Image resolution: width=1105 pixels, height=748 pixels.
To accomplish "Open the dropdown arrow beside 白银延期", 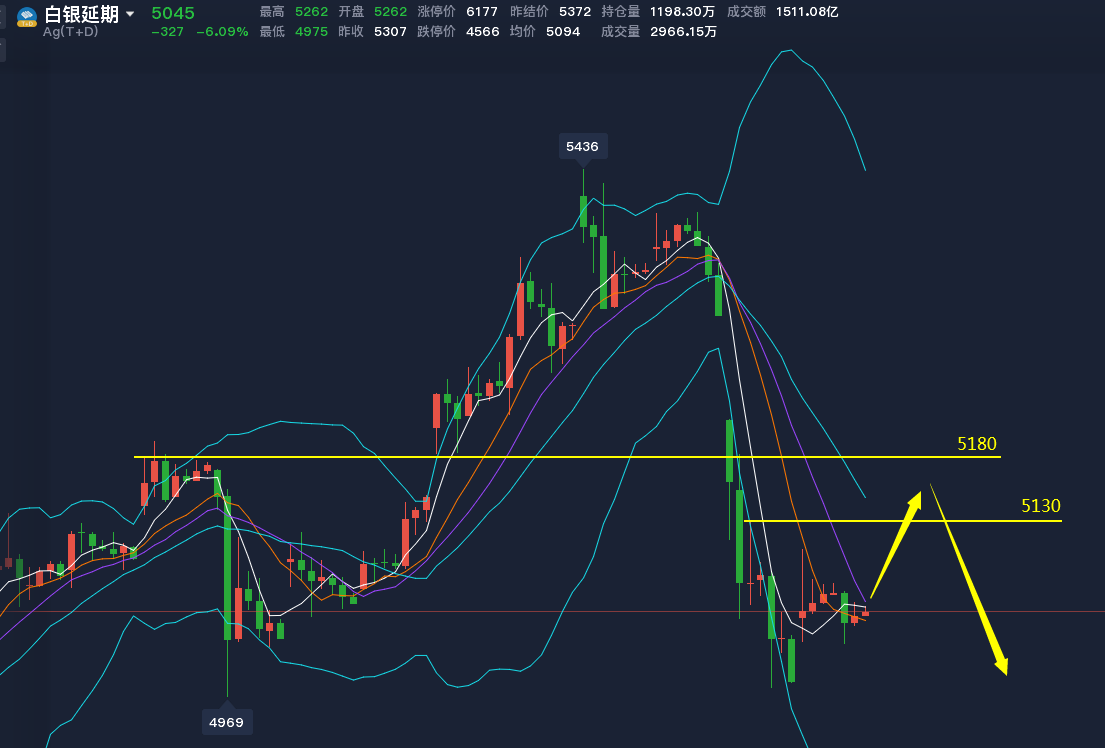I will [x=130, y=13].
